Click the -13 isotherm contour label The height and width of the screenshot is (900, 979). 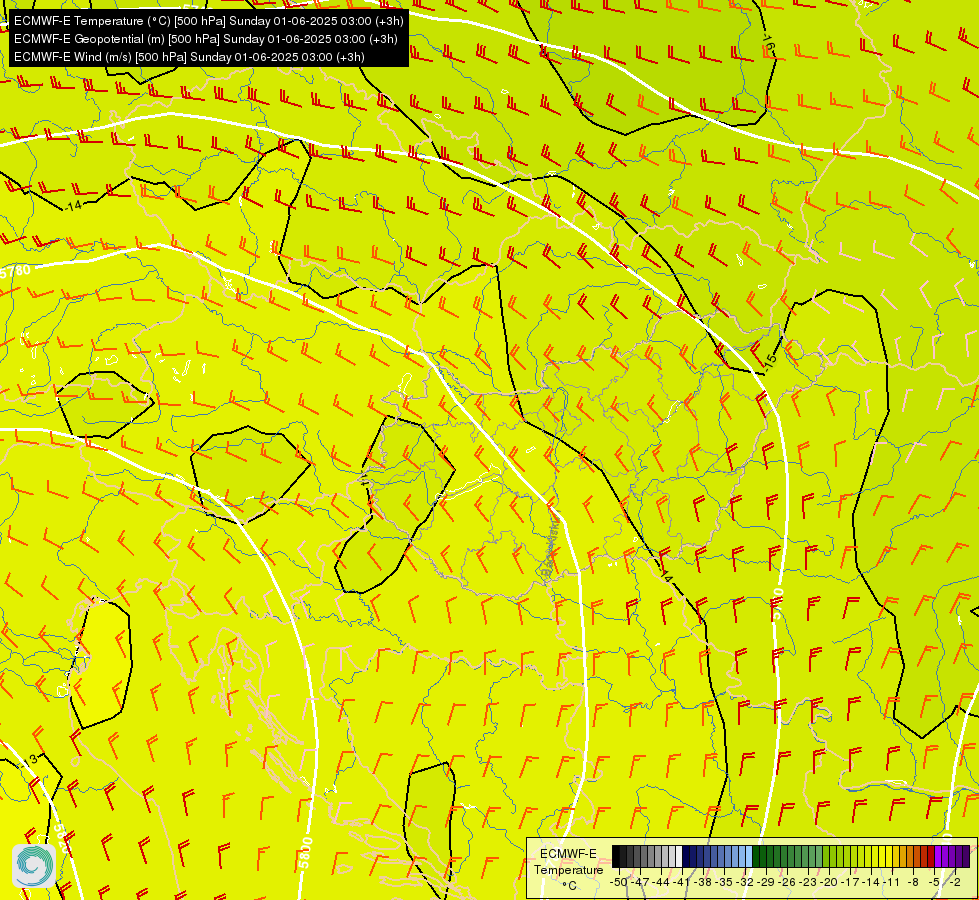click(30, 760)
